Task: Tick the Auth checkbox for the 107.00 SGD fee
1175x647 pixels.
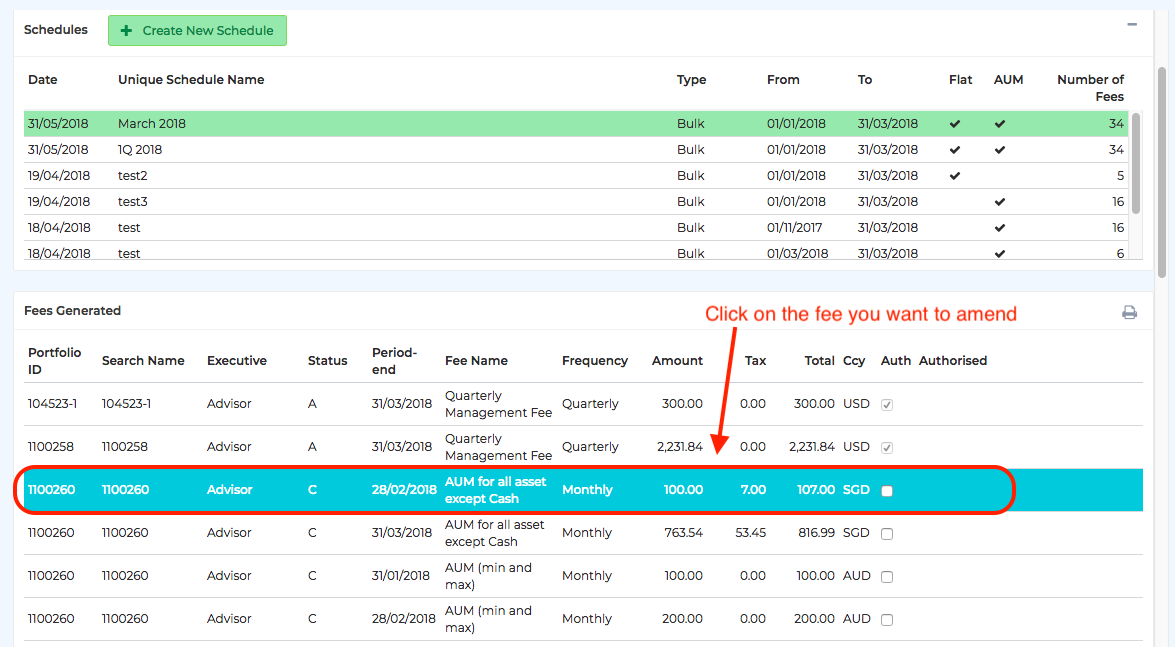Action: 887,491
